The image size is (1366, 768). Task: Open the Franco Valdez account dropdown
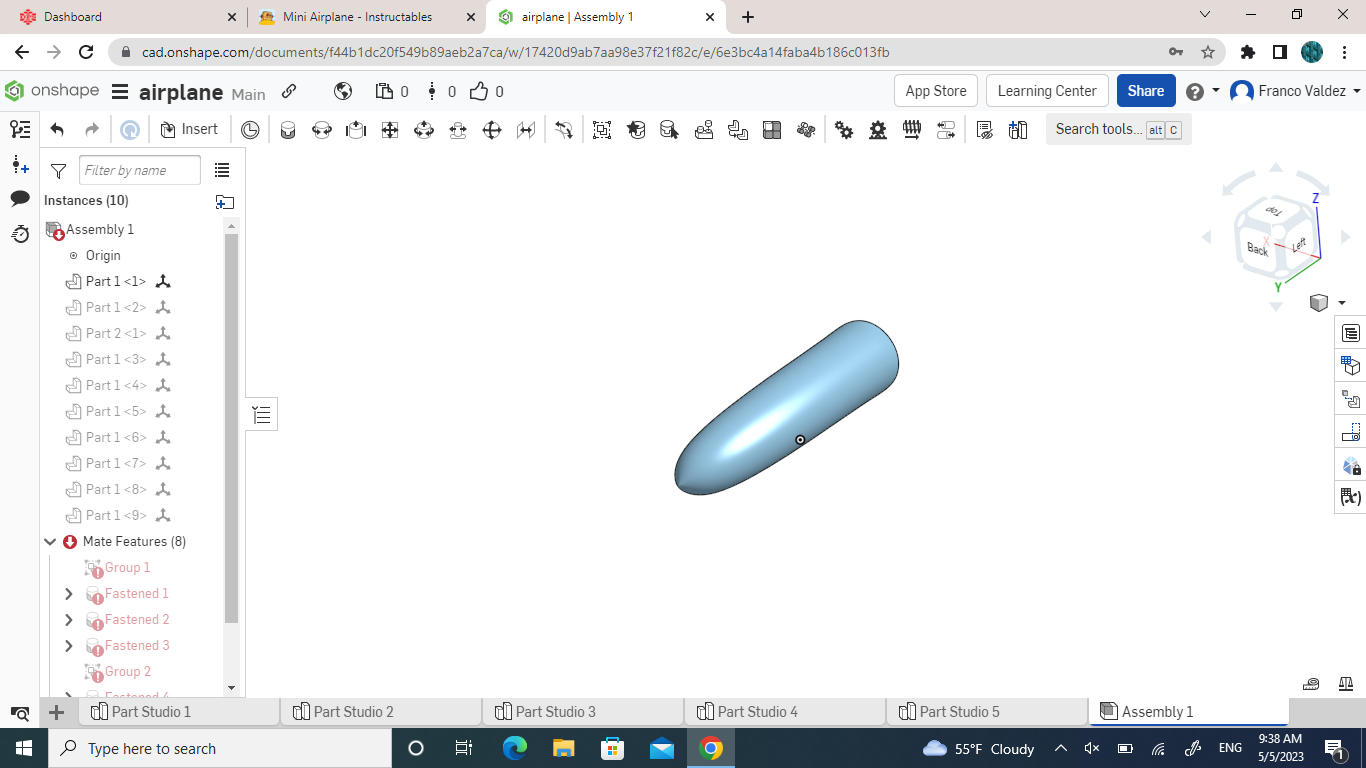[x=1296, y=91]
